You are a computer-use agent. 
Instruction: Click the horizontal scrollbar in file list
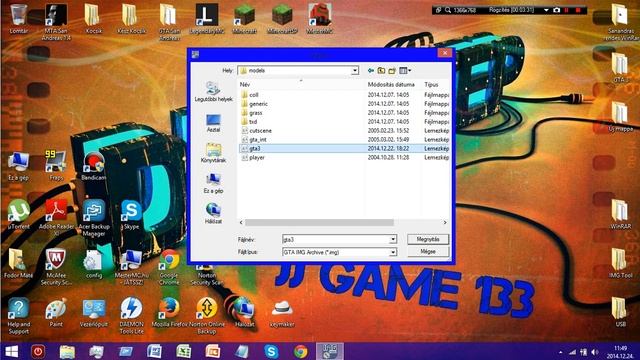pyautogui.click(x=319, y=222)
